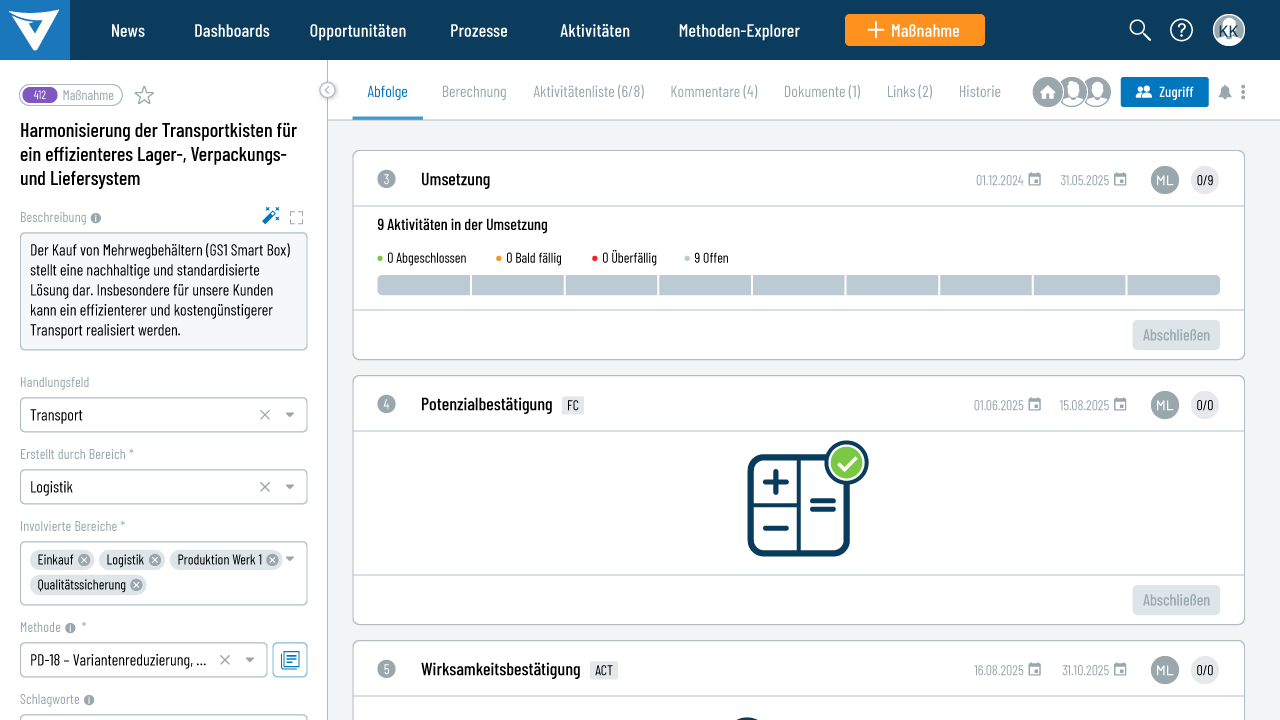Open the notification bell icon
The width and height of the screenshot is (1280, 720).
point(1225,92)
